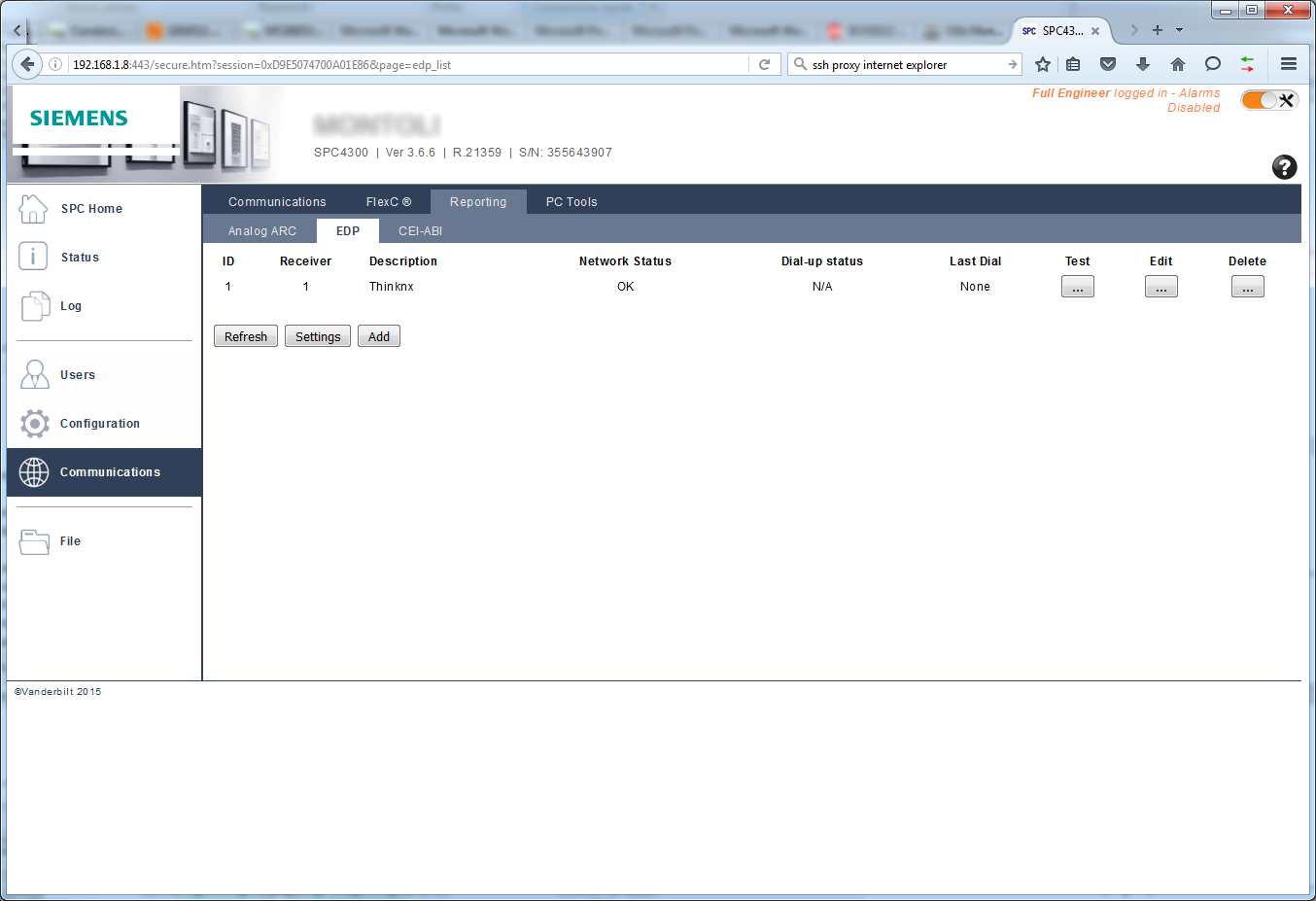The width and height of the screenshot is (1316, 901).
Task: Toggle the Full Engineer mode switch
Action: tap(1267, 100)
